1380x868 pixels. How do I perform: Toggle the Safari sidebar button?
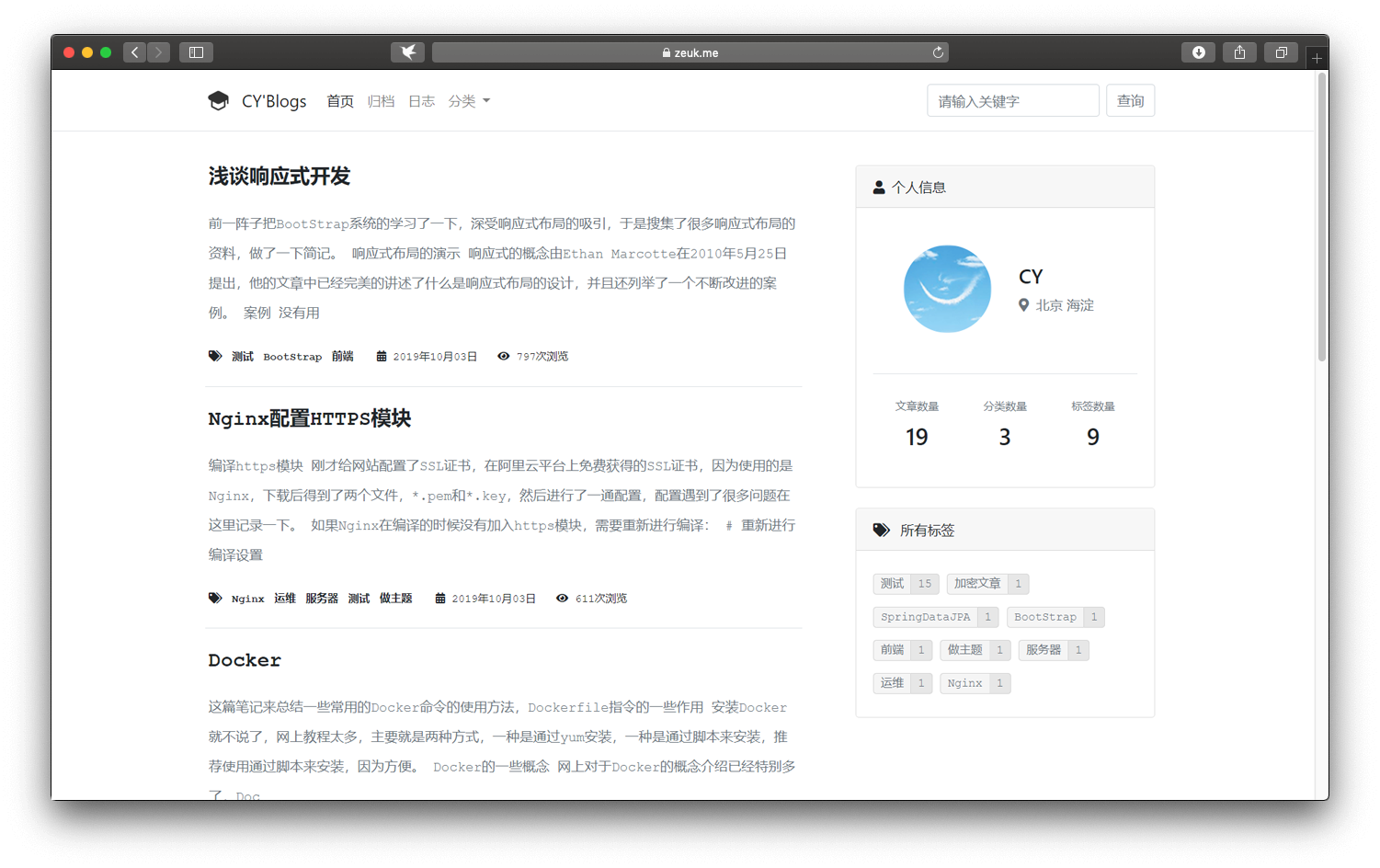[x=196, y=52]
